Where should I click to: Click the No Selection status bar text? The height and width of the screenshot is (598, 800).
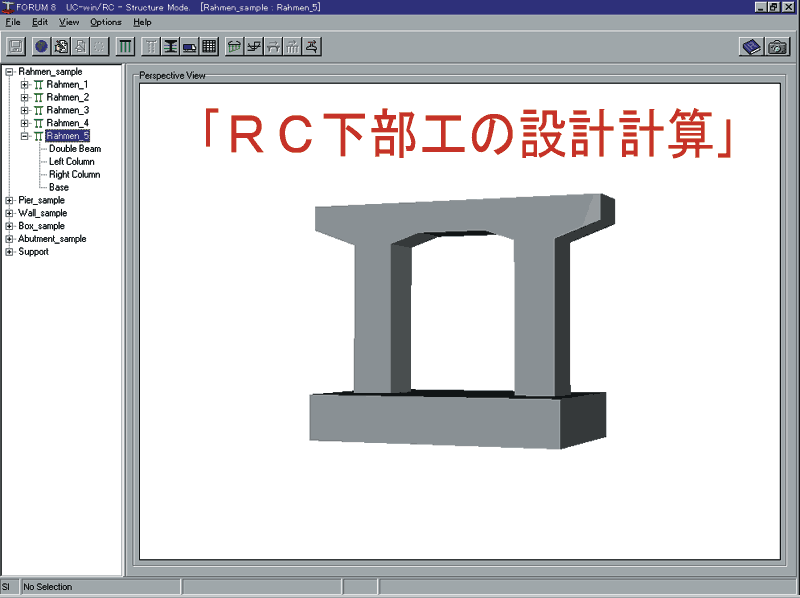47,587
